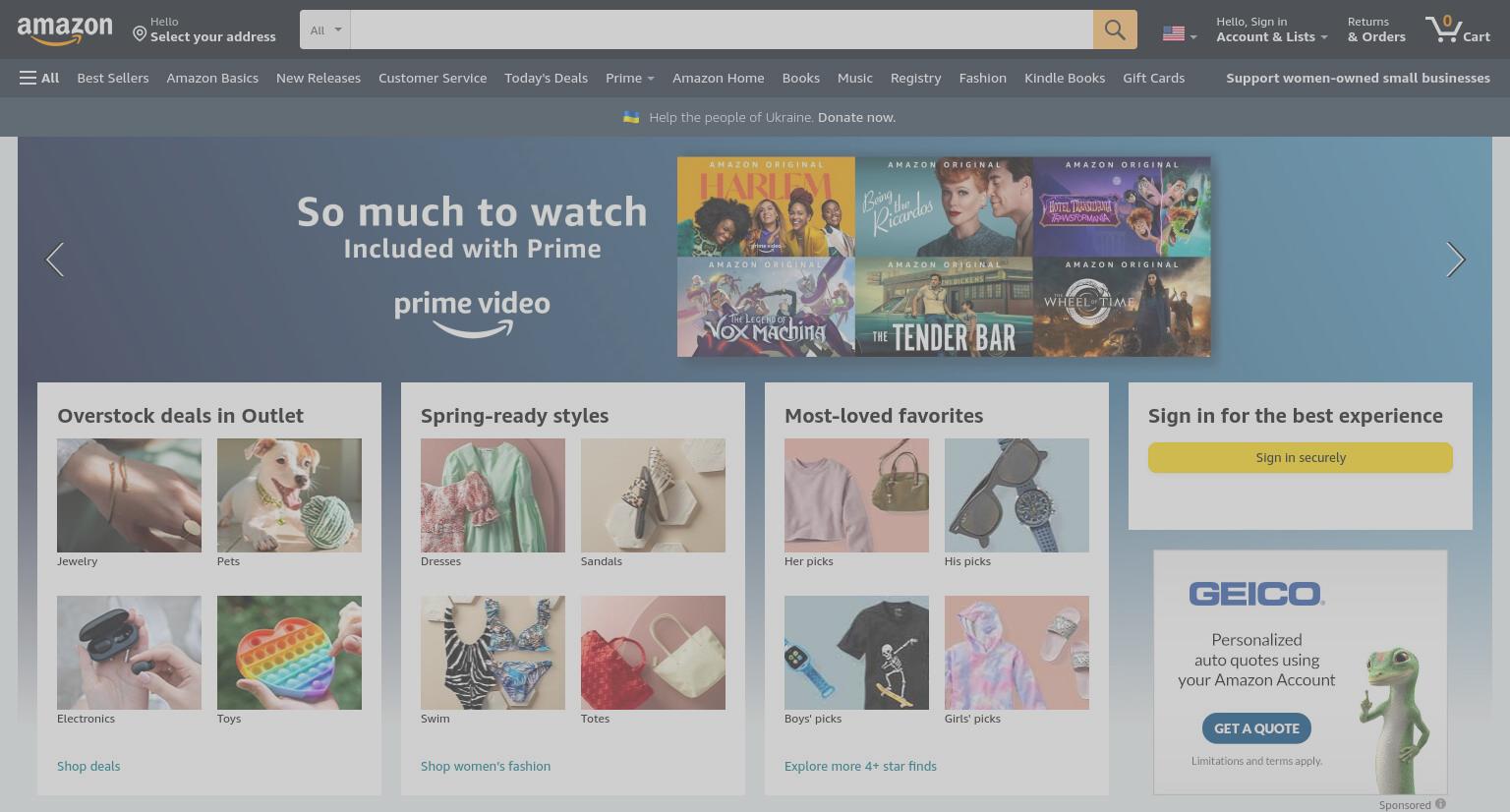Open Music section

854,78
